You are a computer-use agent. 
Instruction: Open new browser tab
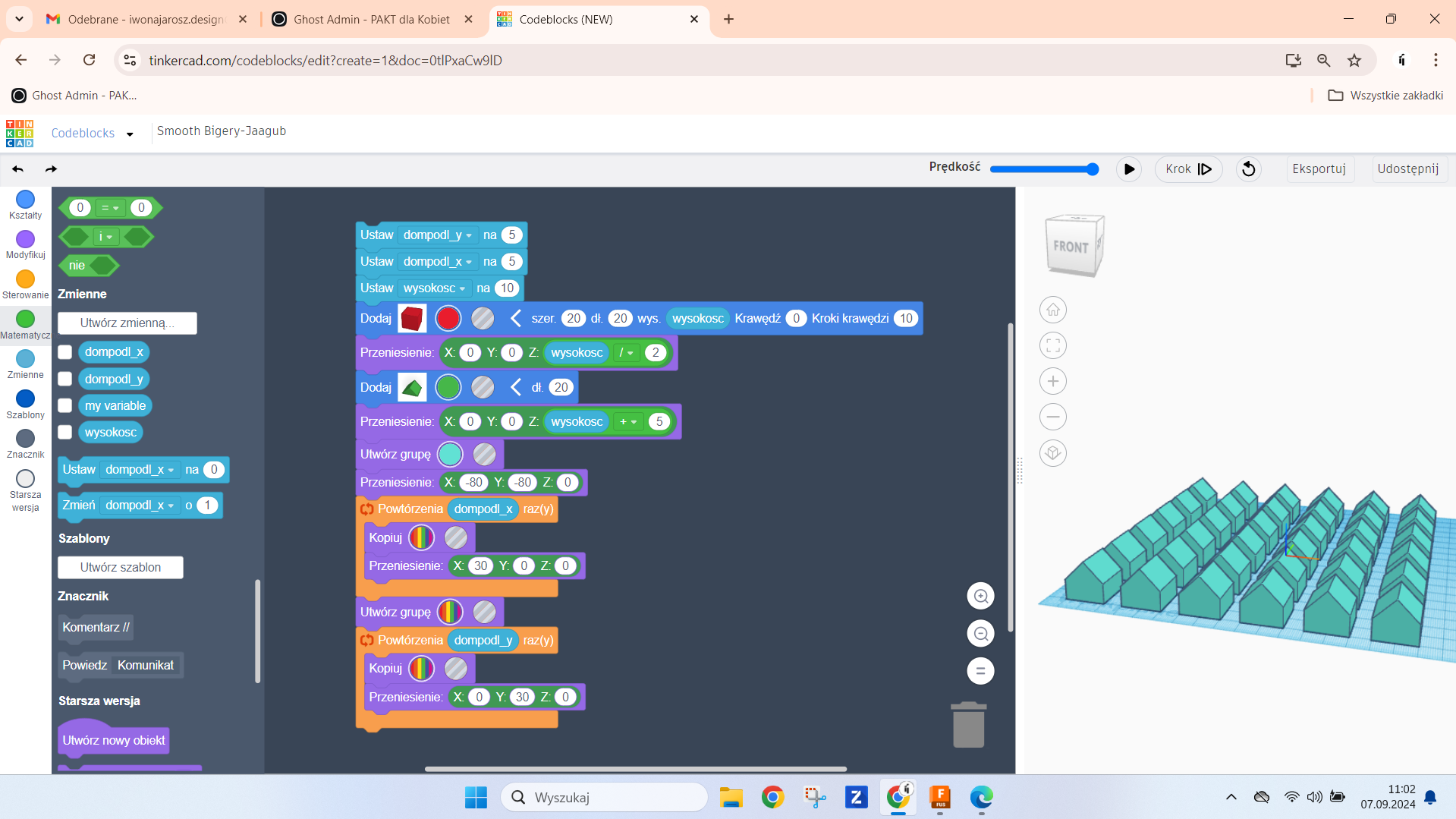(728, 19)
